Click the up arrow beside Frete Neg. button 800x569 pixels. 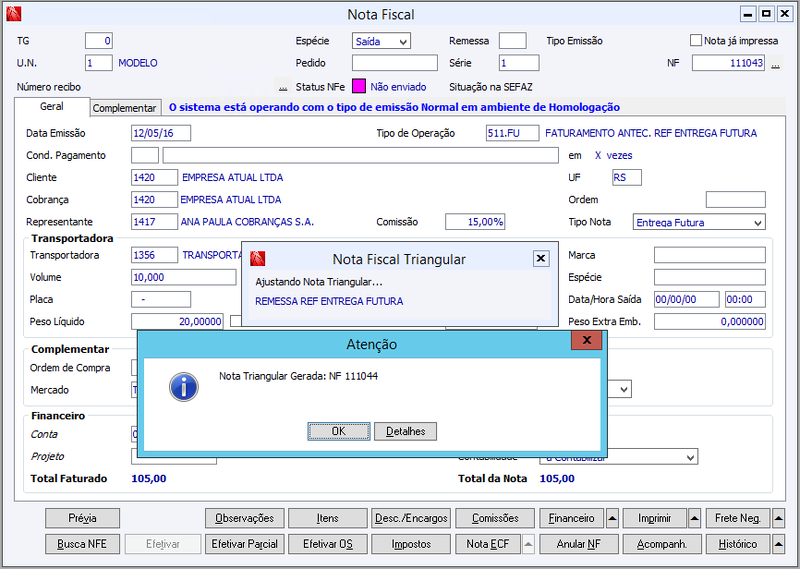click(778, 518)
